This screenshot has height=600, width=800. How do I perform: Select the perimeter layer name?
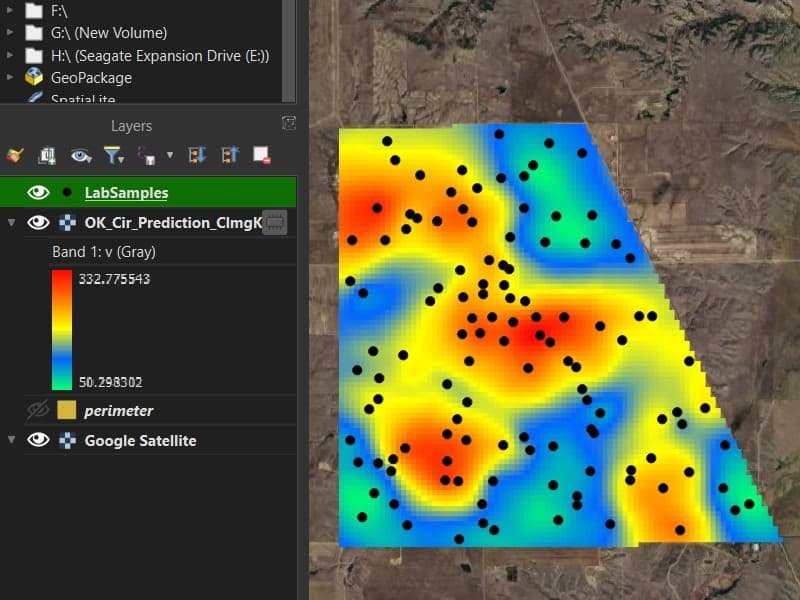118,411
